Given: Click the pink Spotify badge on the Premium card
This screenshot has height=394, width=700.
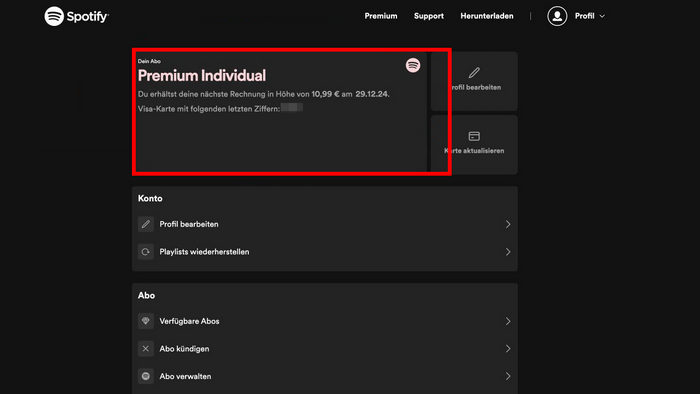Looking at the screenshot, I should [x=413, y=65].
